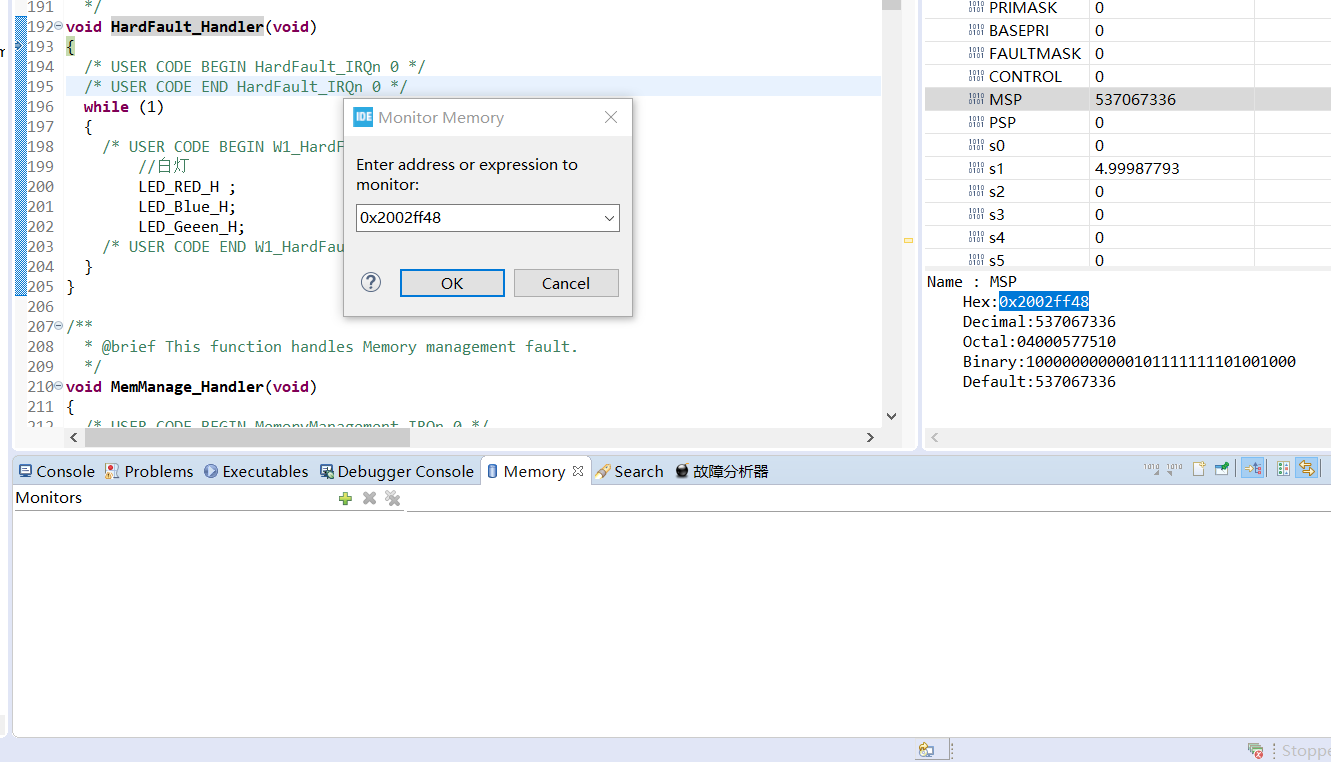Viewport: 1331px width, 762px height.
Task: Pin the current memory monitor
Action: 1221,468
